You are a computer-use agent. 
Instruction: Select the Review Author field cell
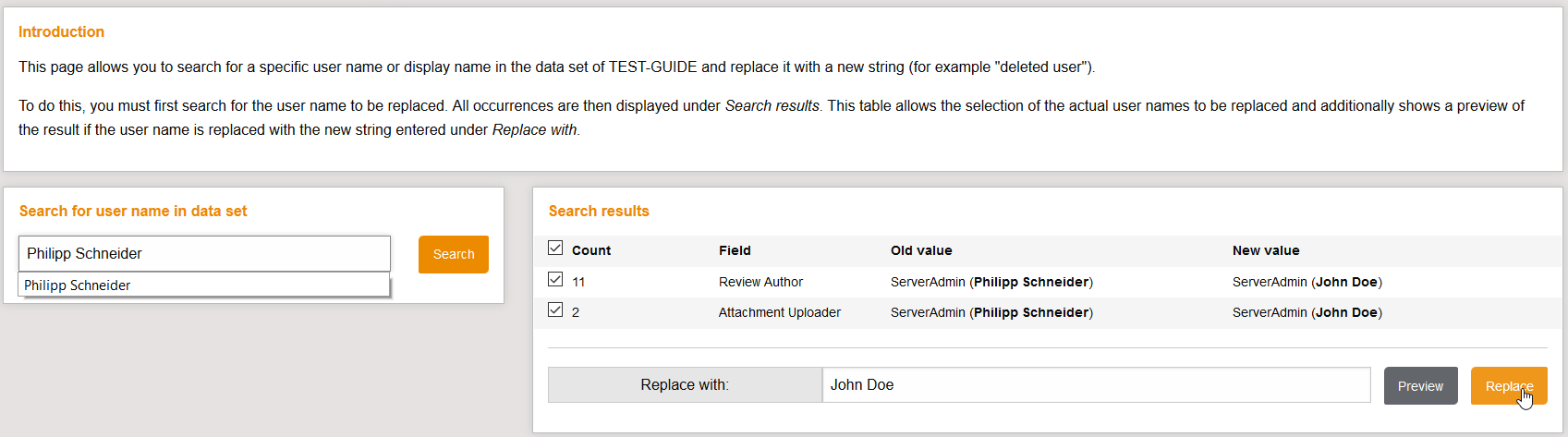(760, 282)
